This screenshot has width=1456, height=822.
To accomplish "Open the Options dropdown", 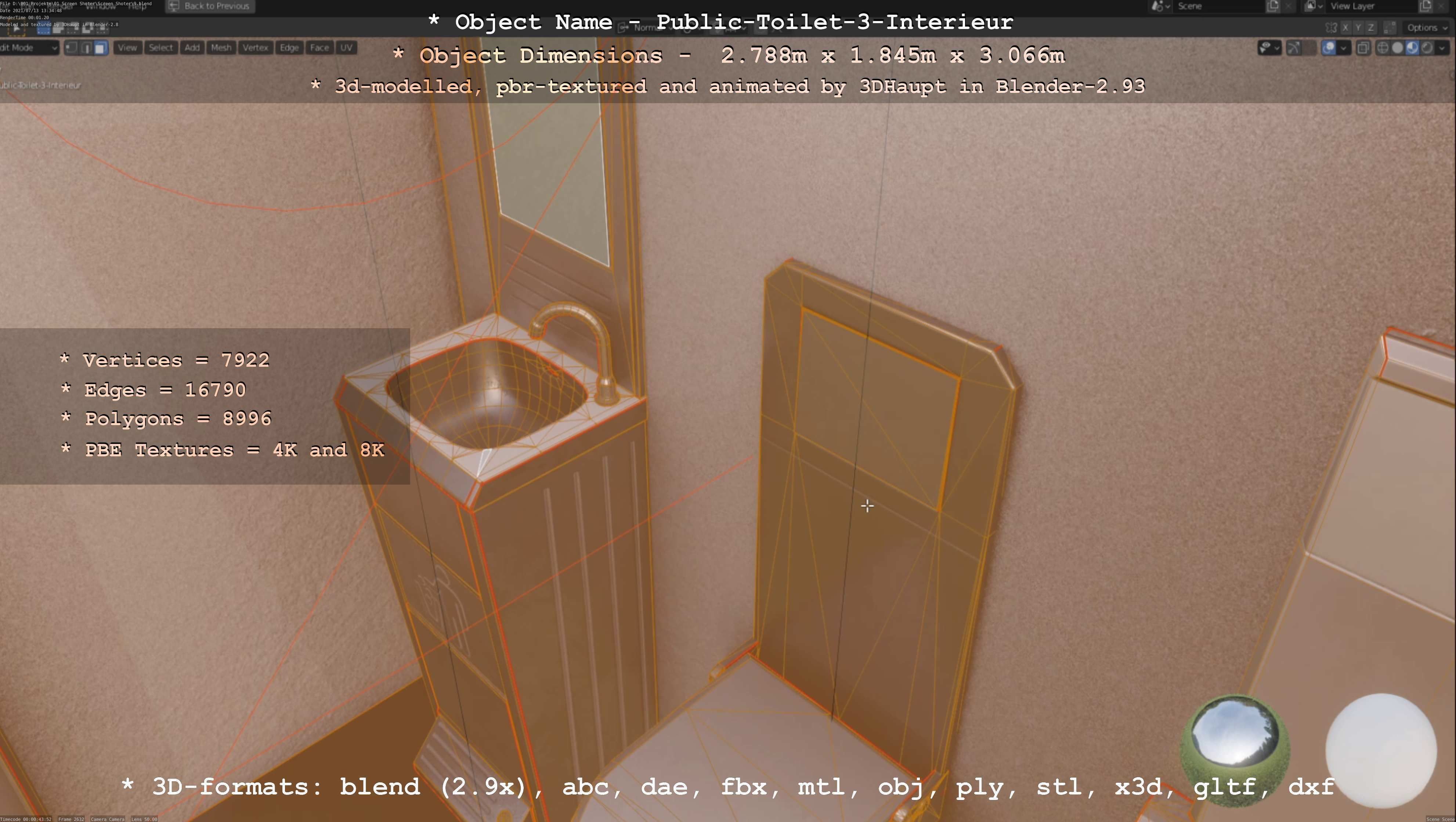I will point(1427,28).
